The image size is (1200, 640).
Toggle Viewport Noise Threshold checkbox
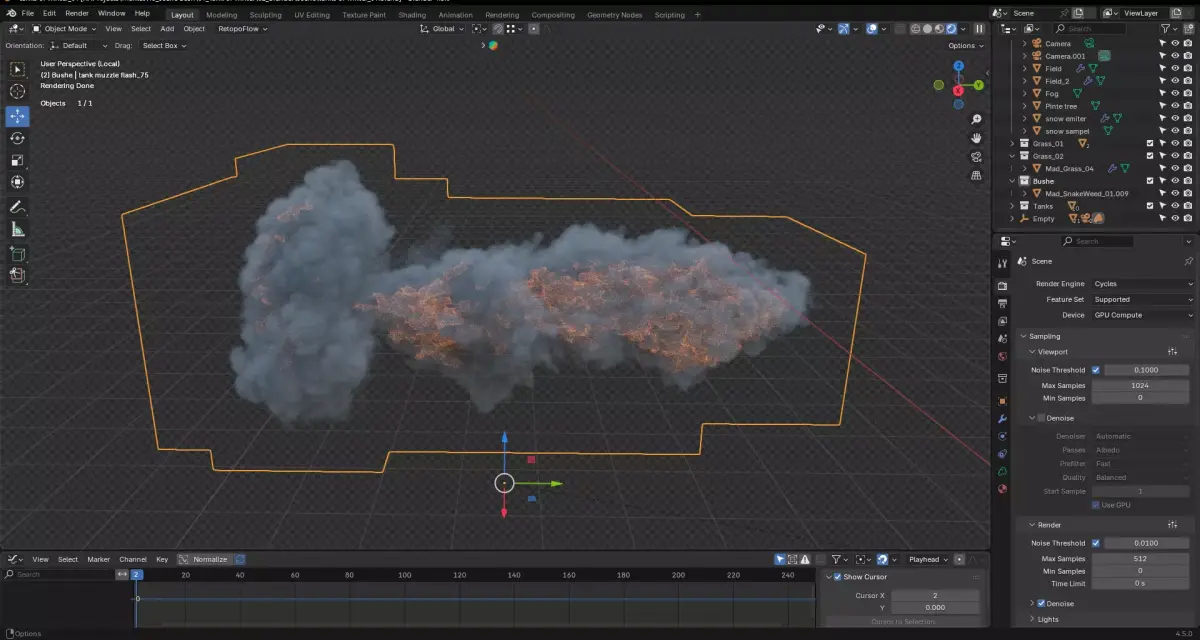point(1096,370)
